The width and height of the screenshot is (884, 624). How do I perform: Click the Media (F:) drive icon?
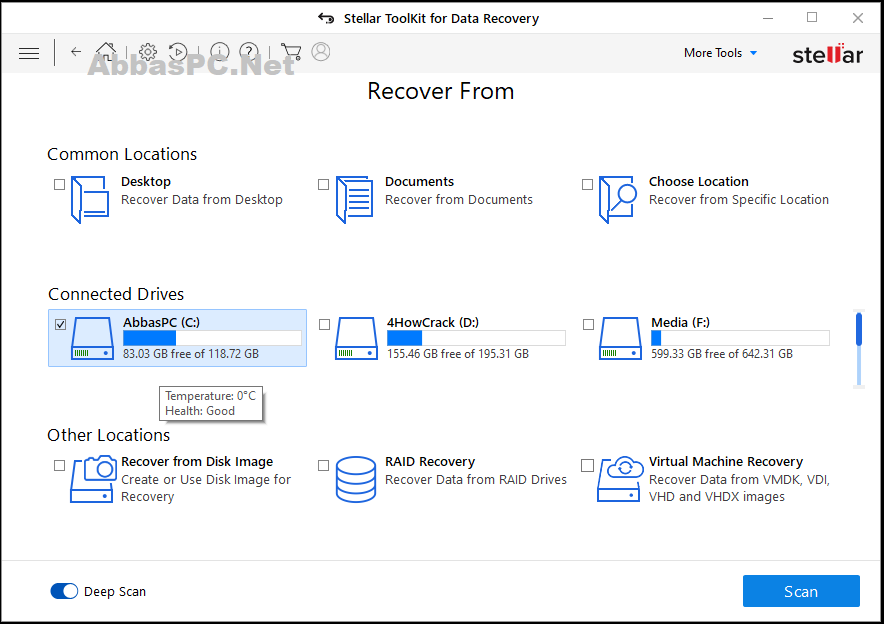tap(620, 338)
